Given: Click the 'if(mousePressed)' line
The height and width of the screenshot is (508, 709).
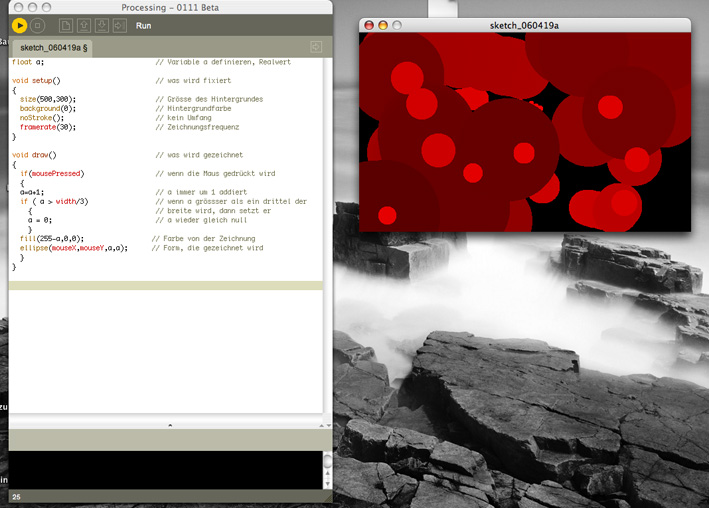Looking at the screenshot, I should (52, 173).
